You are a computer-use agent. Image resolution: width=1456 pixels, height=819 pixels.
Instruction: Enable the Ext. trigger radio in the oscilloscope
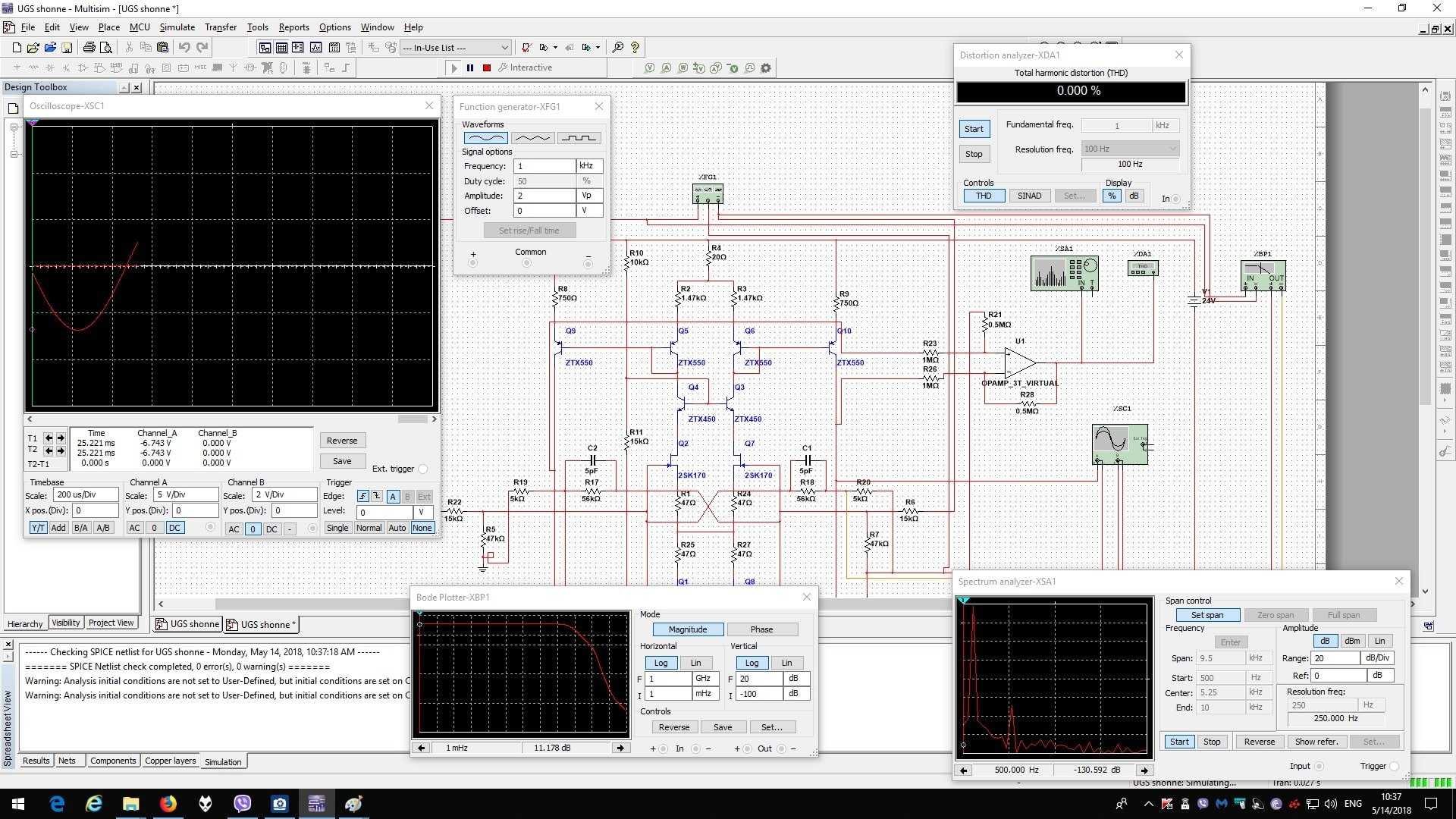[x=423, y=469]
